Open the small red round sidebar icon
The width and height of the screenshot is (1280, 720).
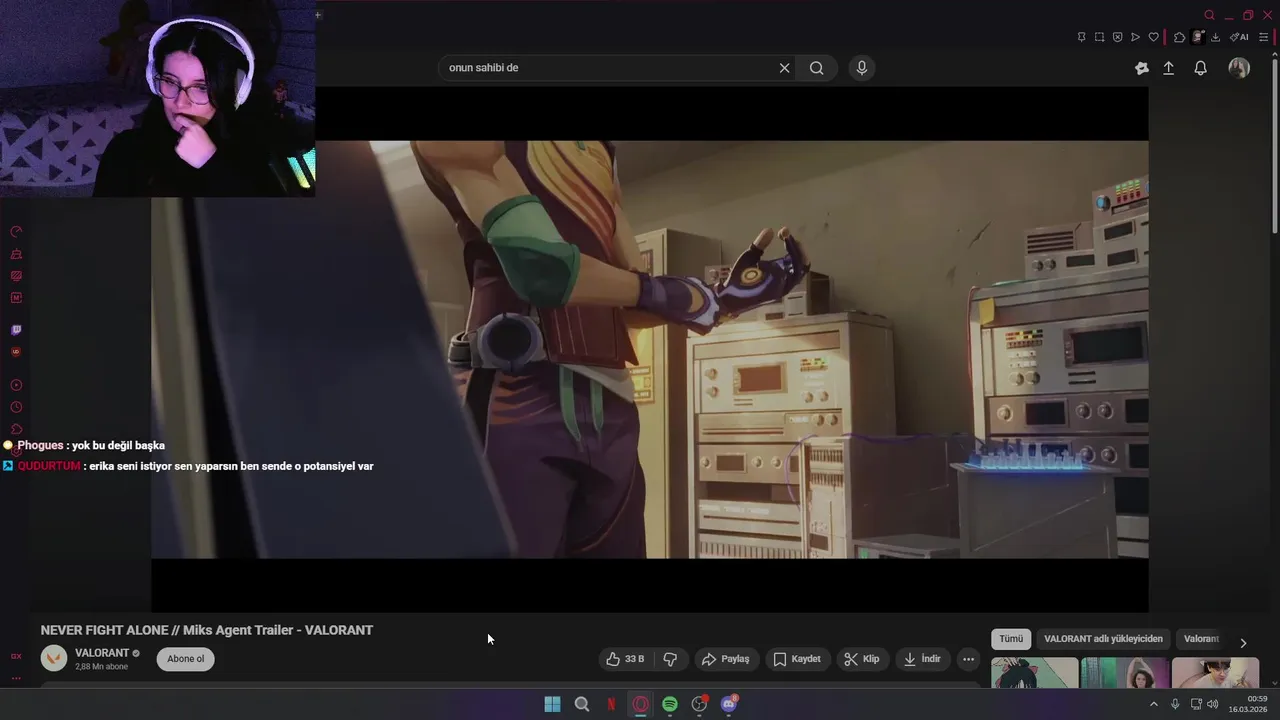click(x=16, y=352)
